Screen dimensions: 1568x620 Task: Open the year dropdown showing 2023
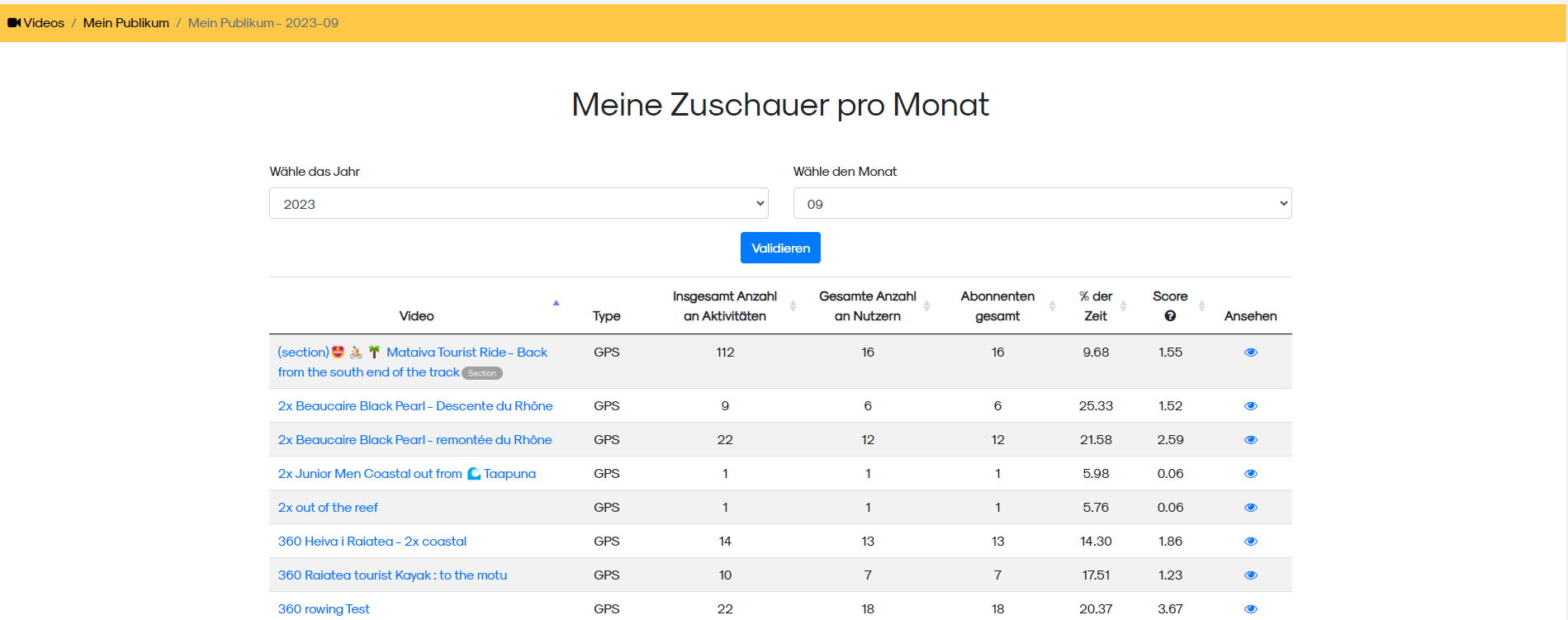519,203
